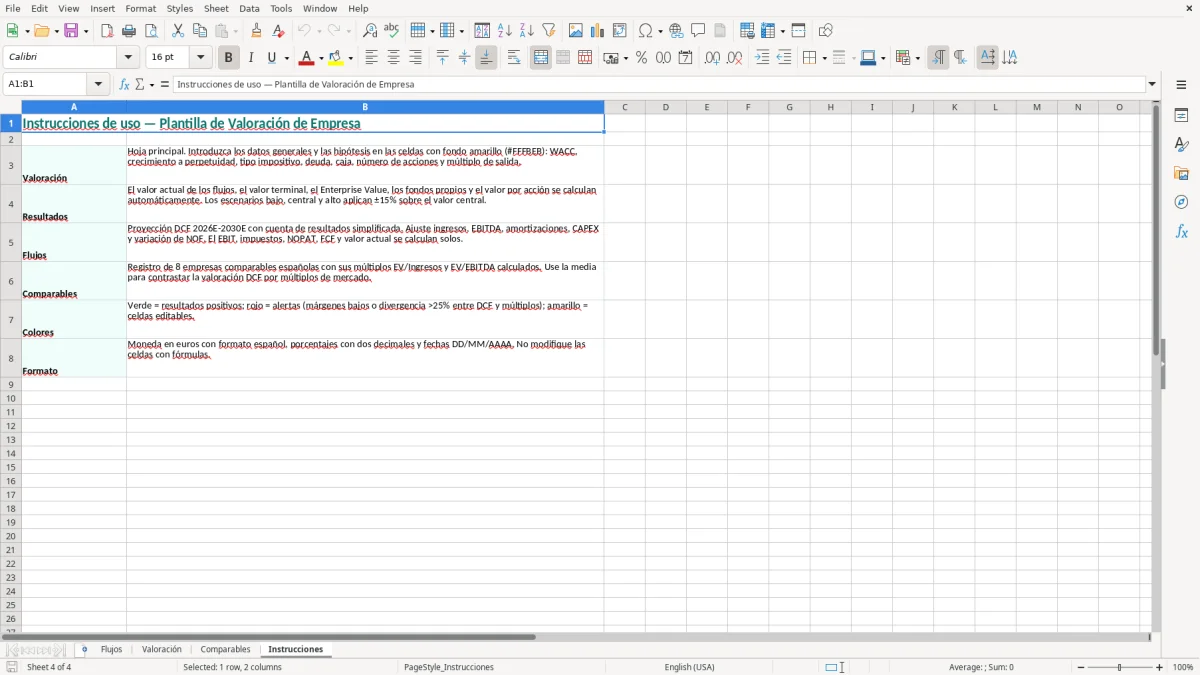Switch to the Comparables sheet tab
This screenshot has height=675, width=1200.
click(225, 650)
